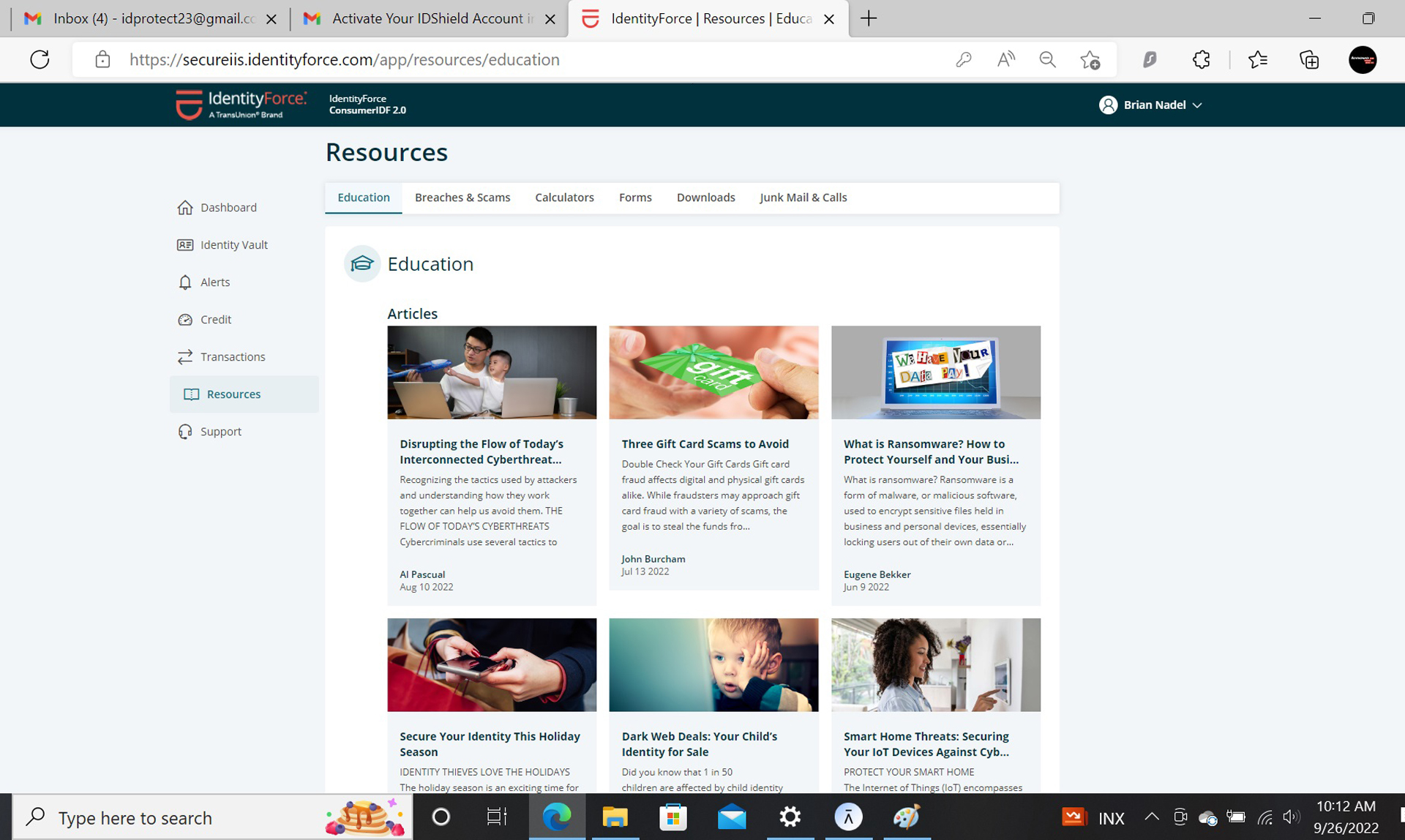This screenshot has width=1405, height=840.
Task: Open Identity Vault from the sidebar
Action: click(233, 245)
